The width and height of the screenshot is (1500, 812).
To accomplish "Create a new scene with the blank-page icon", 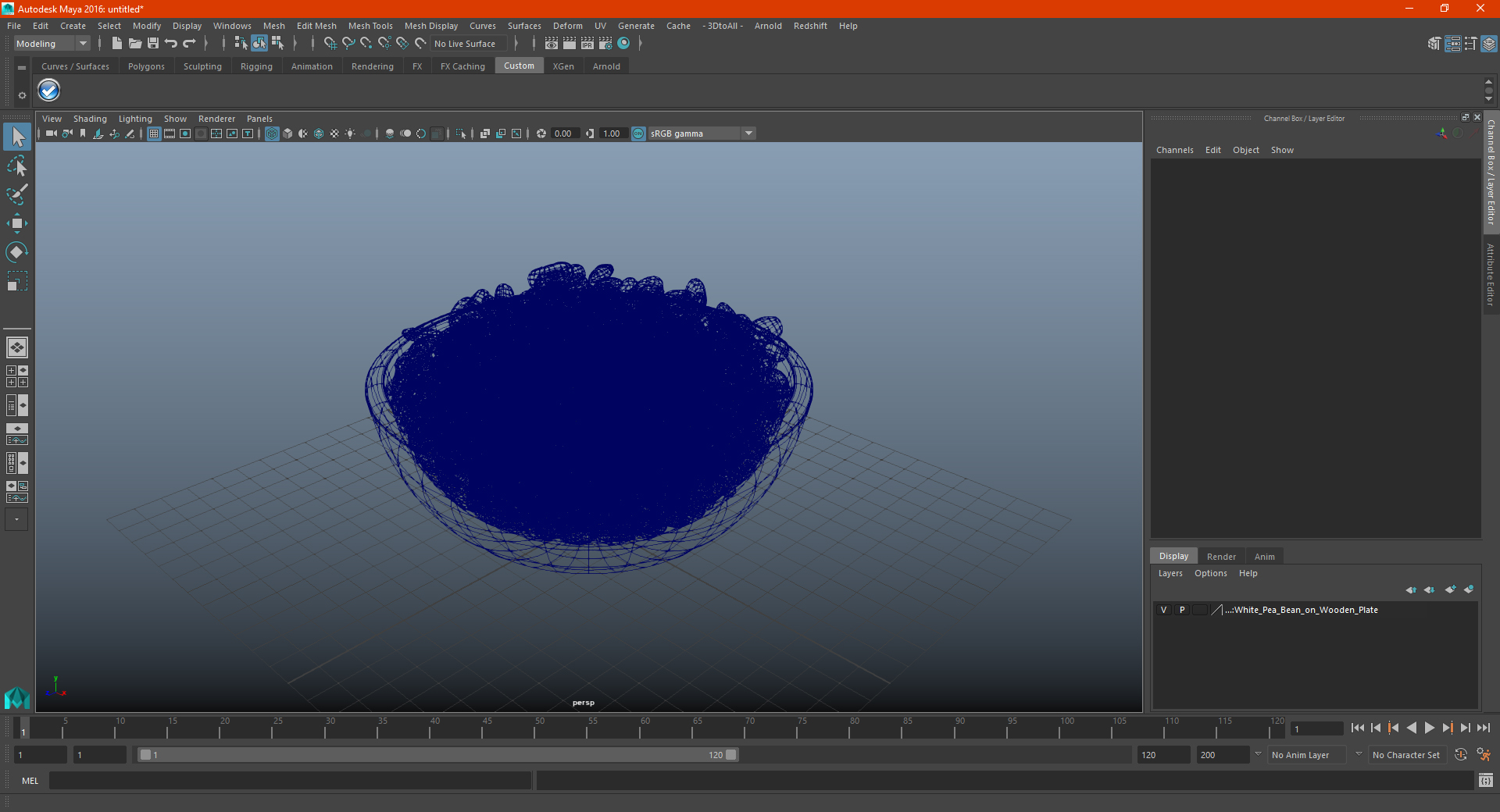I will [116, 44].
